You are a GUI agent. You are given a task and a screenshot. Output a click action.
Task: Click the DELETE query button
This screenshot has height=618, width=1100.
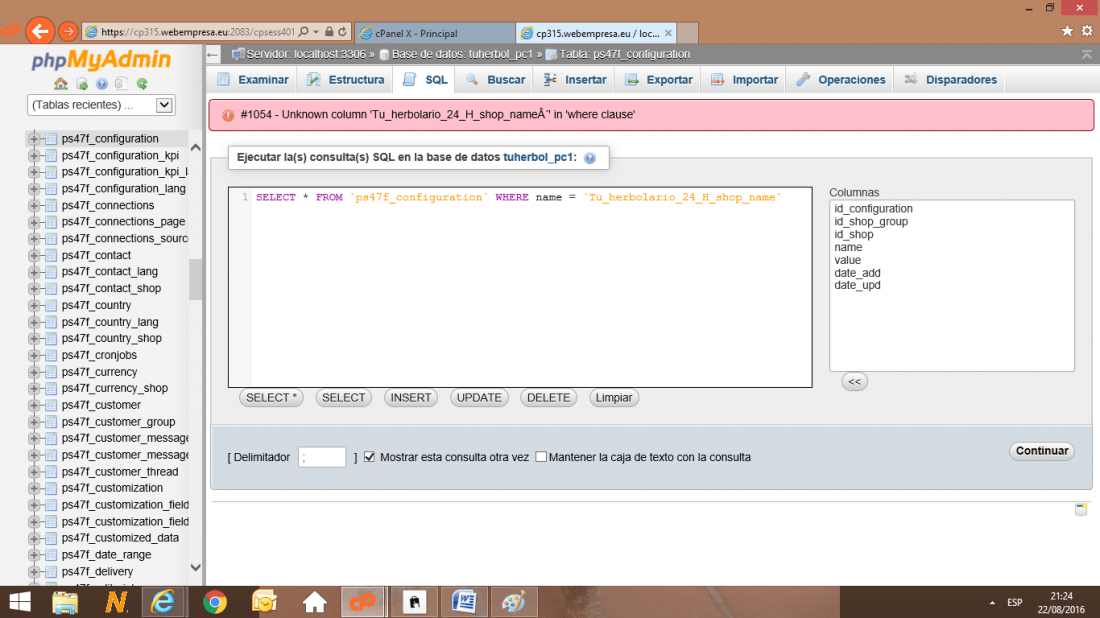click(549, 398)
